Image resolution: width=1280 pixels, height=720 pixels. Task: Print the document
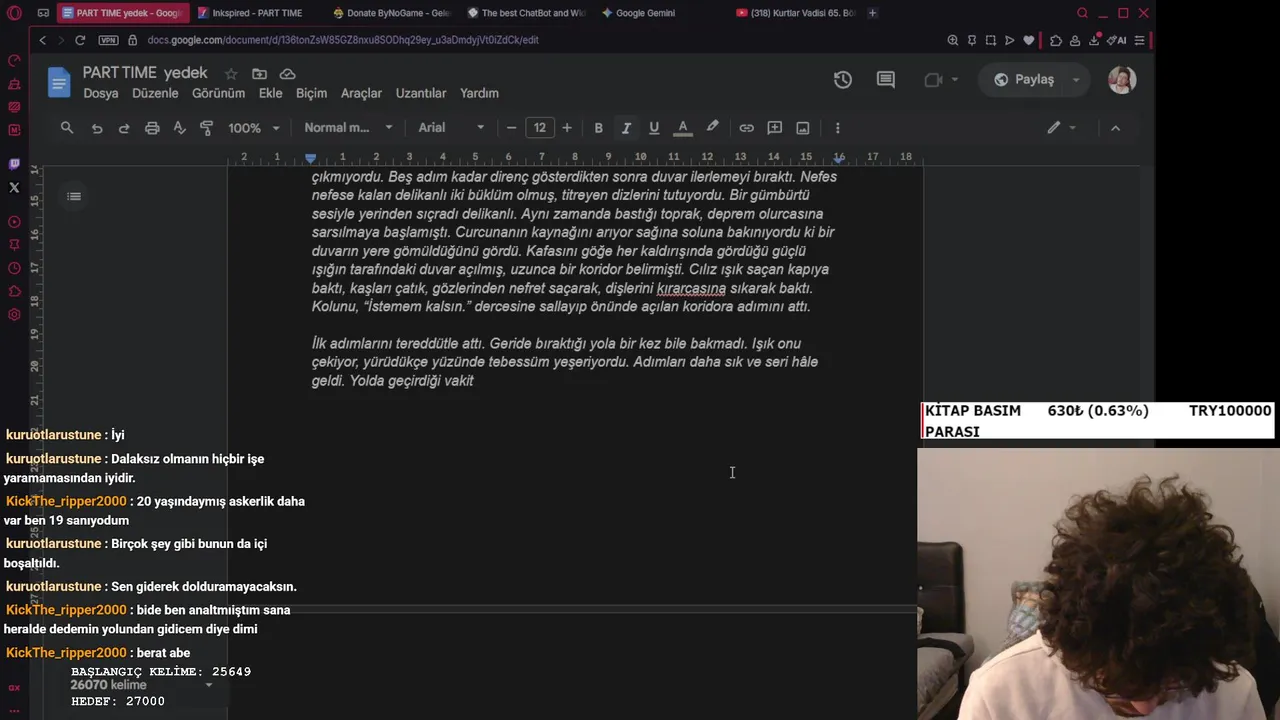coord(152,128)
